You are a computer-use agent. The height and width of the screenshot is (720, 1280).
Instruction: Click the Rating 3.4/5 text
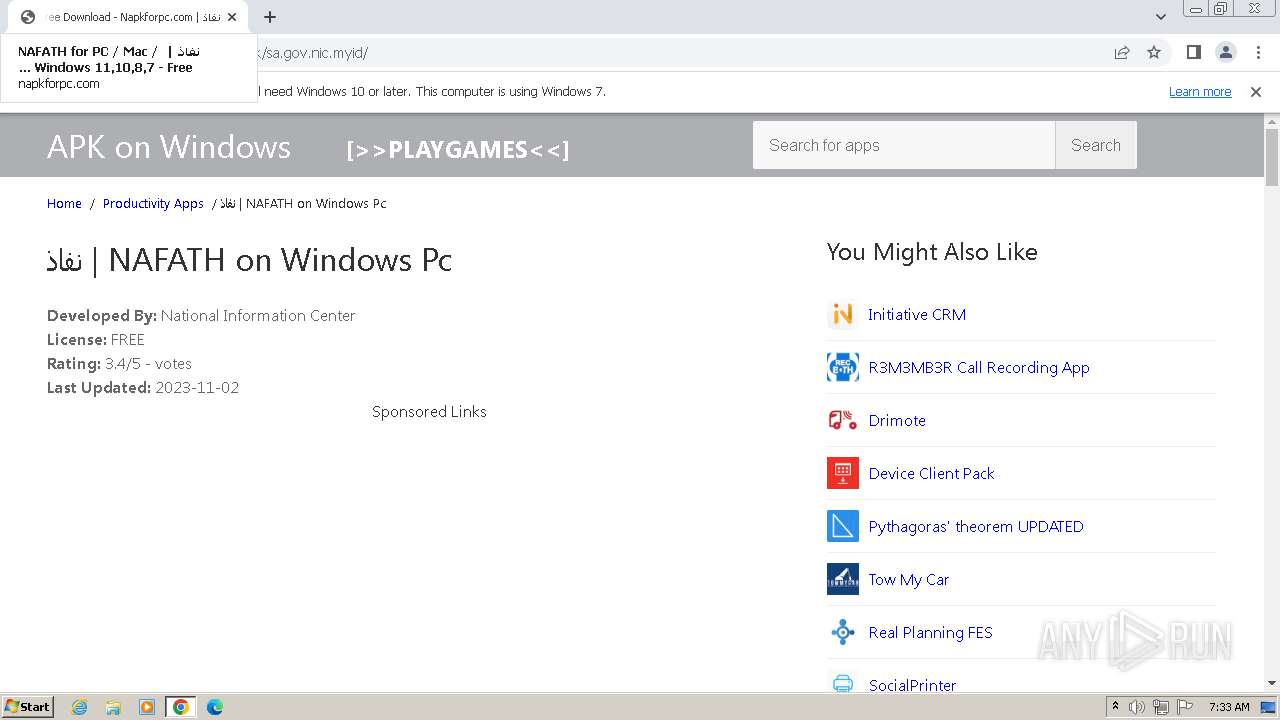click(x=119, y=363)
